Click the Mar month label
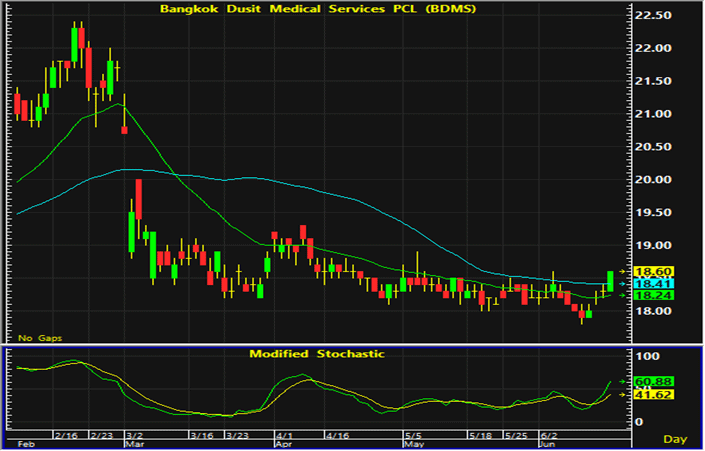Image resolution: width=705 pixels, height=451 pixels. (135, 444)
